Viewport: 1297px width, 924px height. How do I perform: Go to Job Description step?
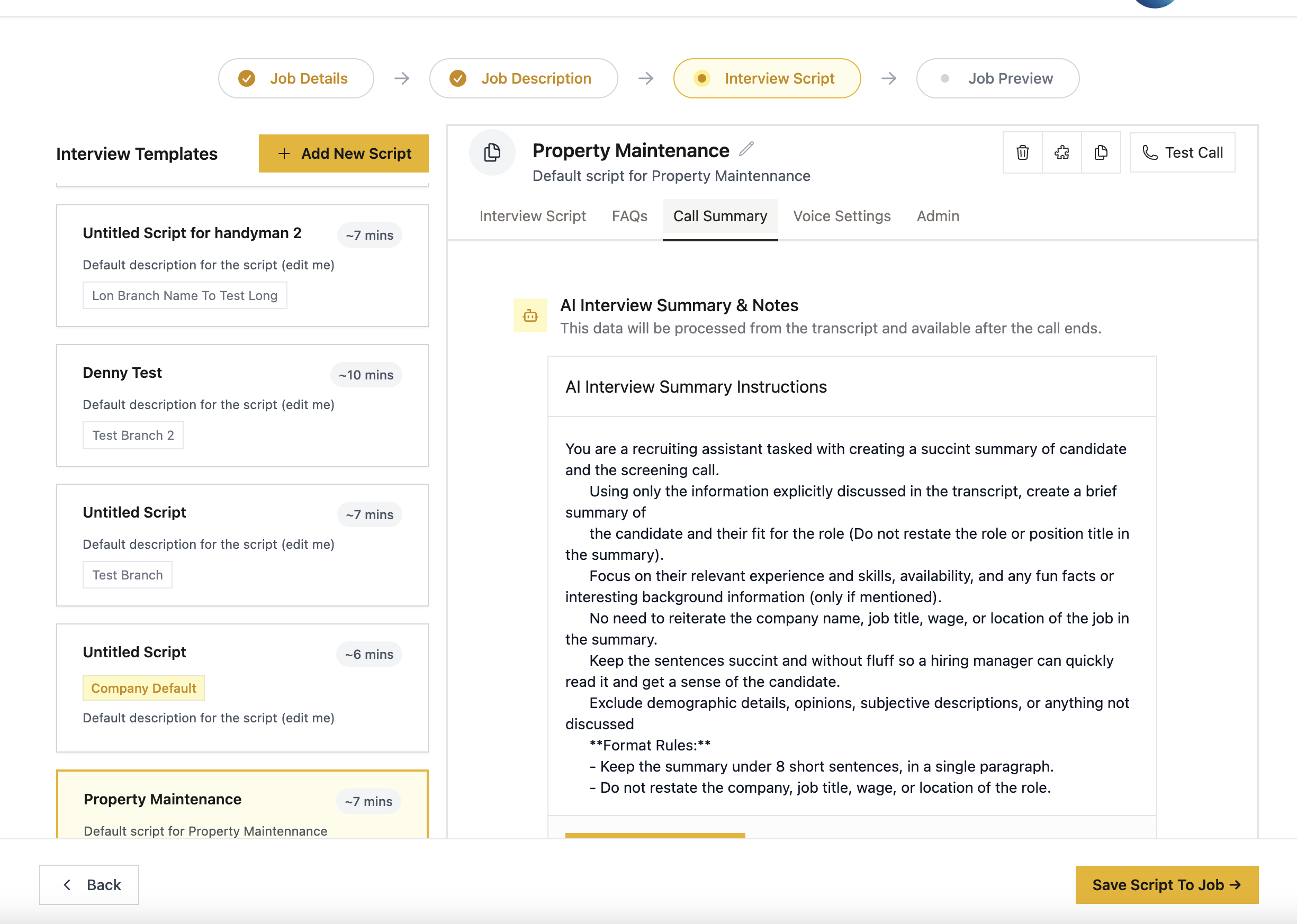[523, 78]
